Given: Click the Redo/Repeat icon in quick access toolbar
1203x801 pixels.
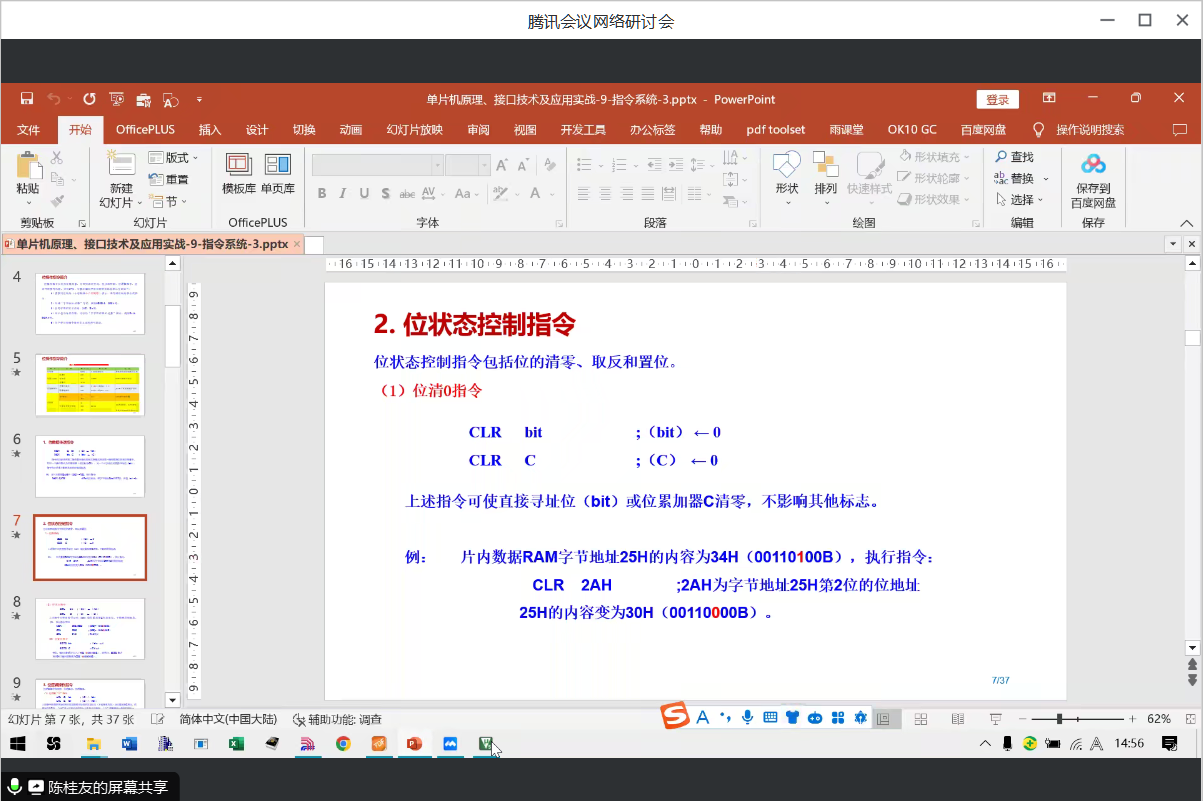Looking at the screenshot, I should pyautogui.click(x=89, y=99).
